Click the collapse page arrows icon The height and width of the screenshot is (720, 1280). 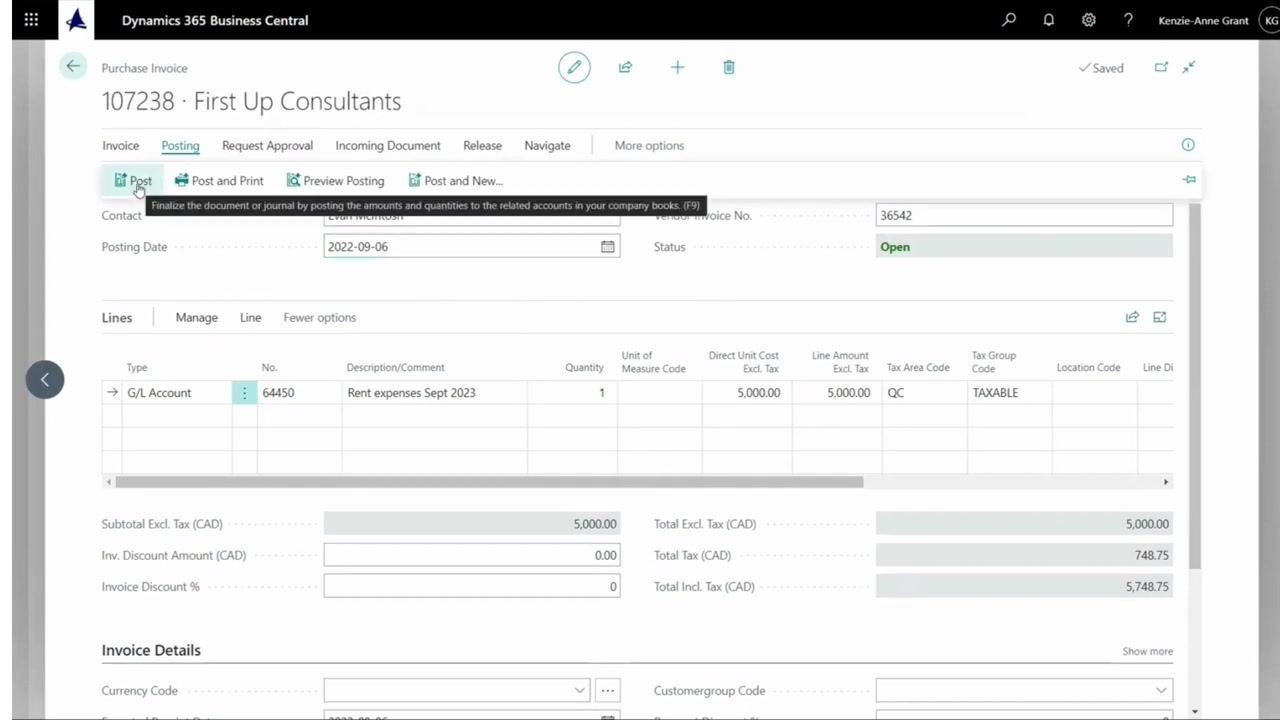click(x=1189, y=67)
